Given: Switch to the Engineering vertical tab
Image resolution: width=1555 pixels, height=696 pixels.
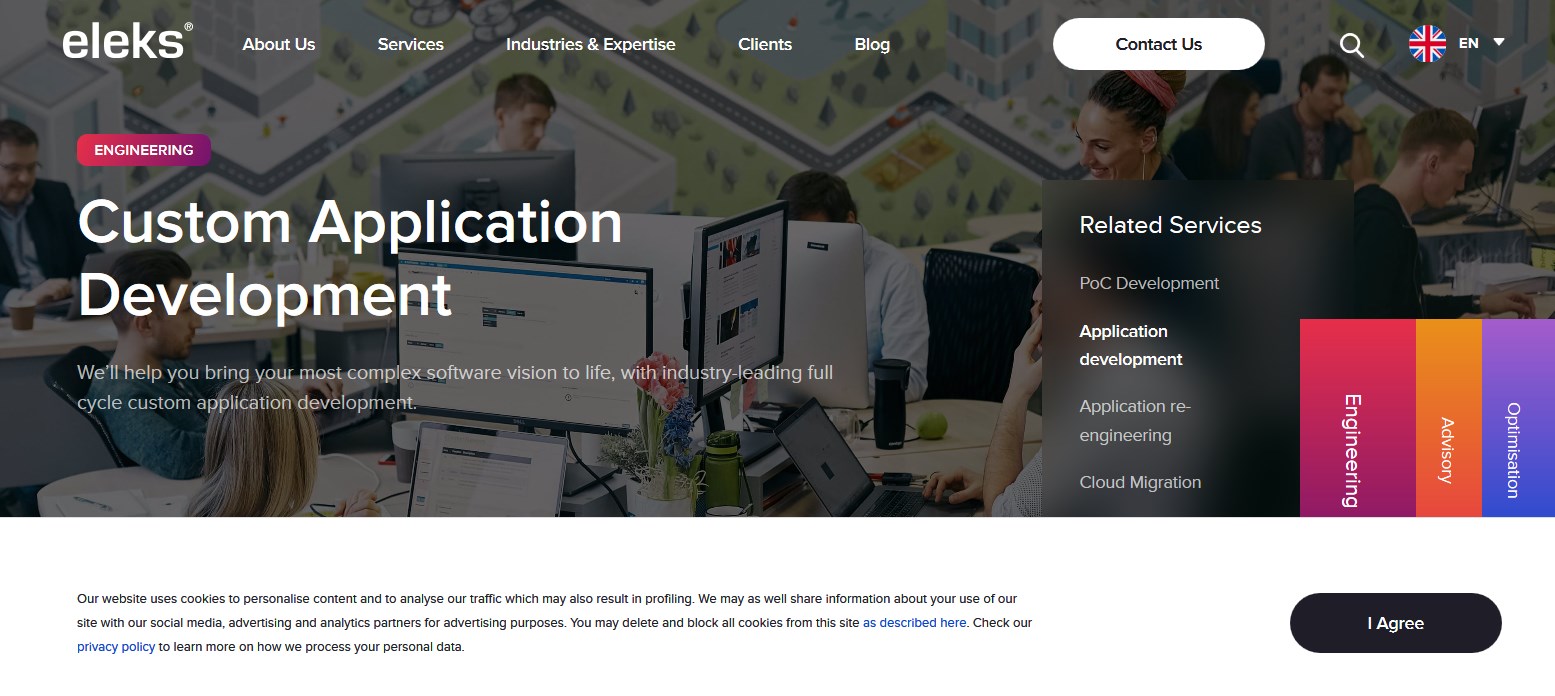Looking at the screenshot, I should (1357, 418).
